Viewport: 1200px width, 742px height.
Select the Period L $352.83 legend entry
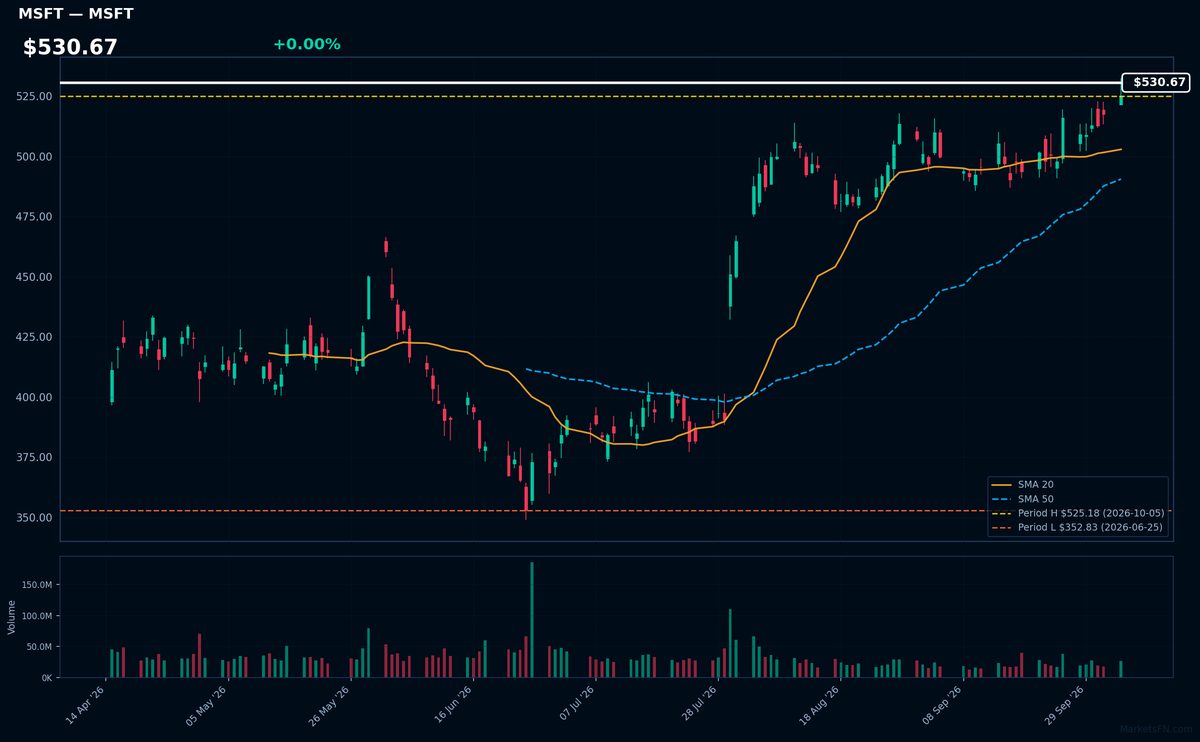[1076, 527]
